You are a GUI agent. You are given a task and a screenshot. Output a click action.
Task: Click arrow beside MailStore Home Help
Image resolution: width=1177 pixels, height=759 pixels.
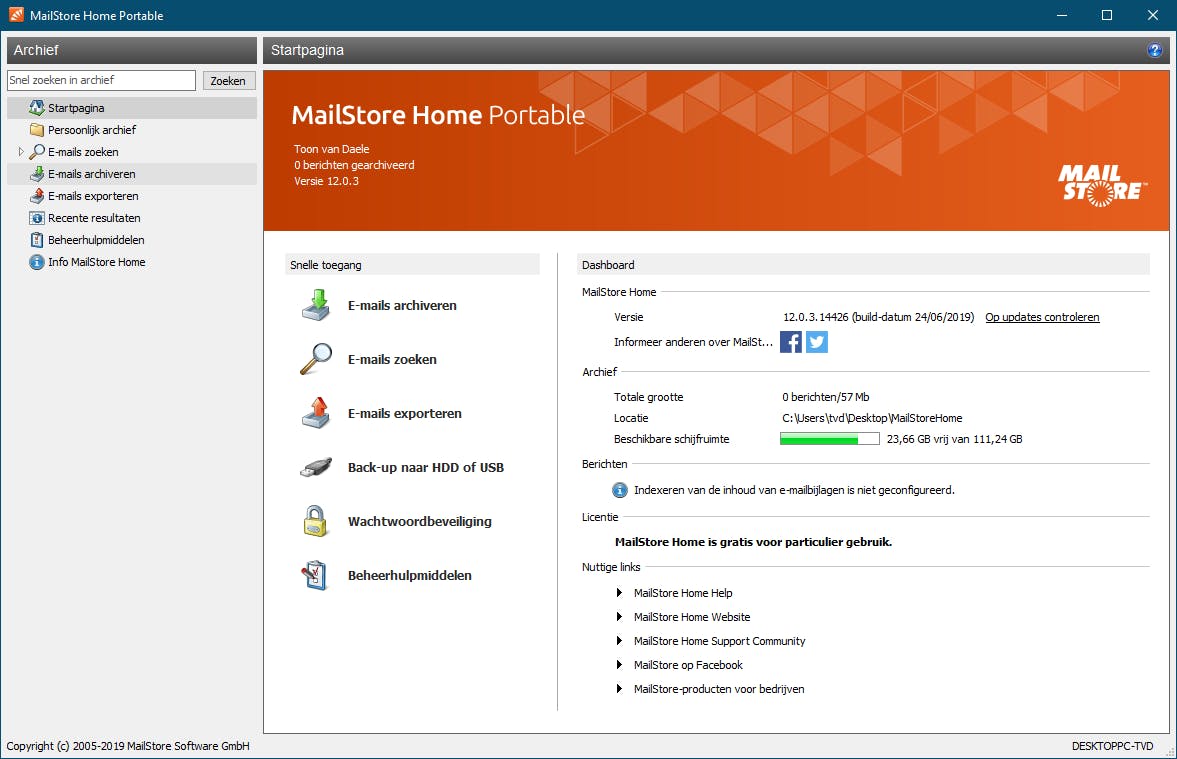click(x=619, y=593)
